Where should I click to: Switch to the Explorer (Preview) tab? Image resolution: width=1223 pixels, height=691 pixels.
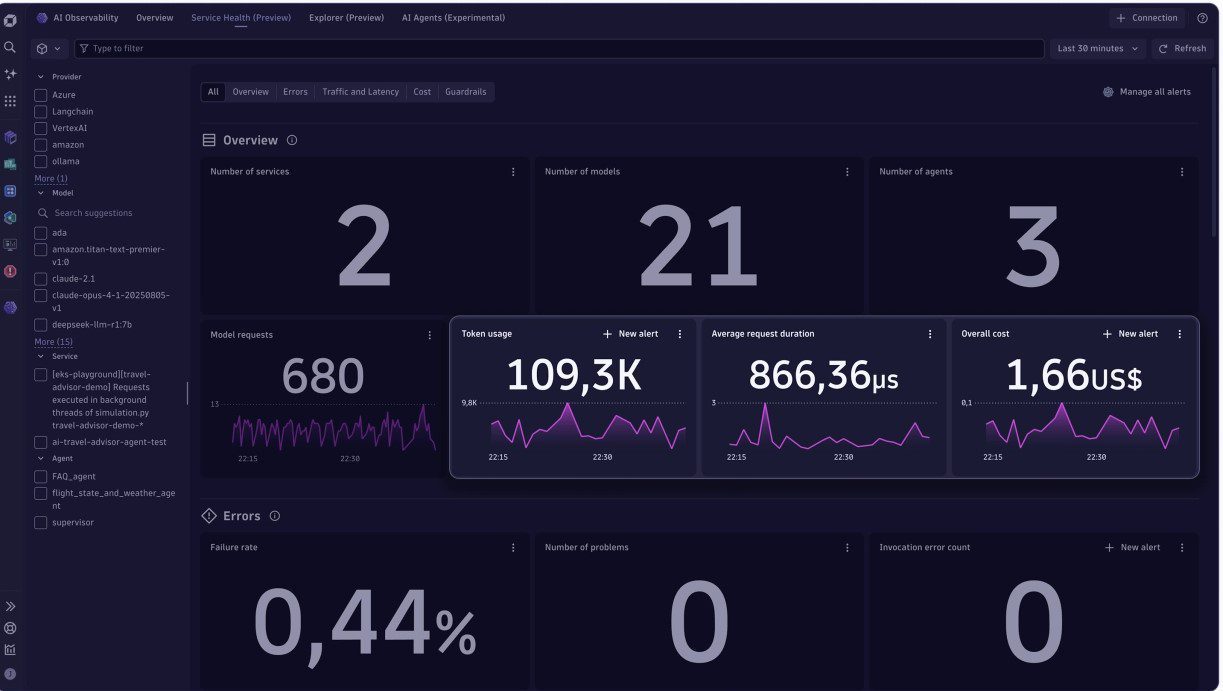(346, 18)
